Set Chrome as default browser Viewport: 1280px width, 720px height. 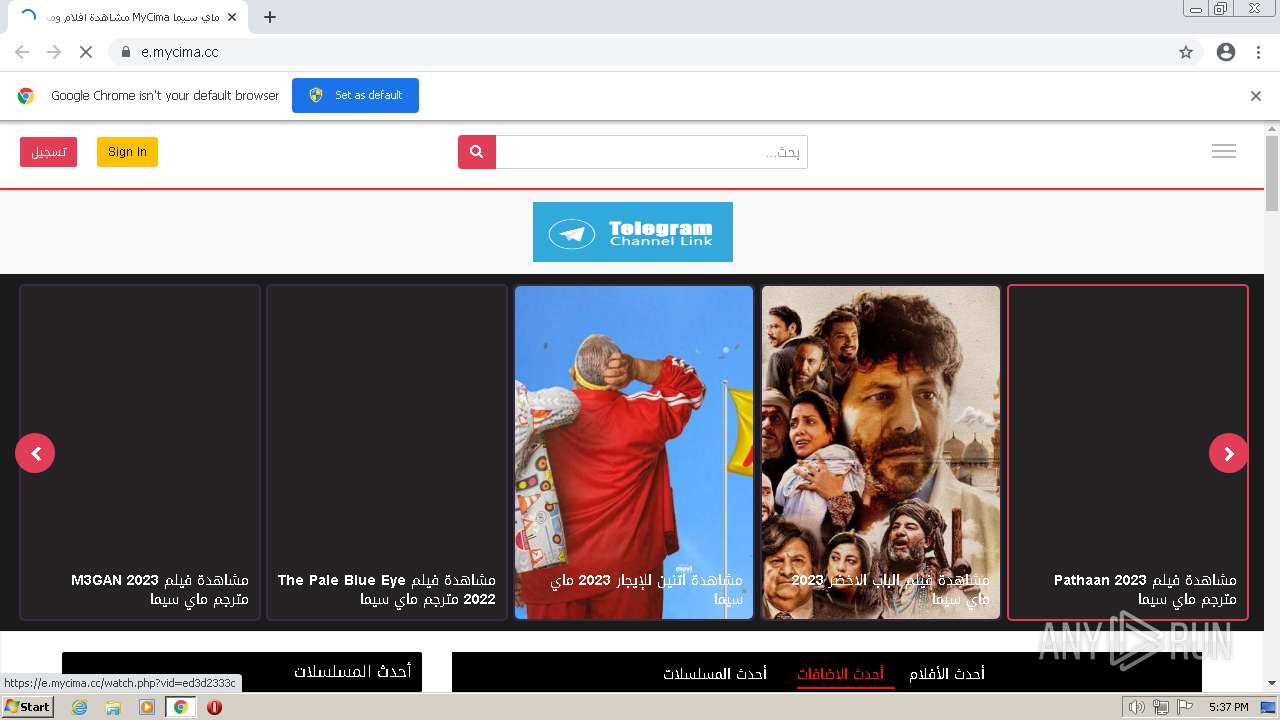click(355, 95)
